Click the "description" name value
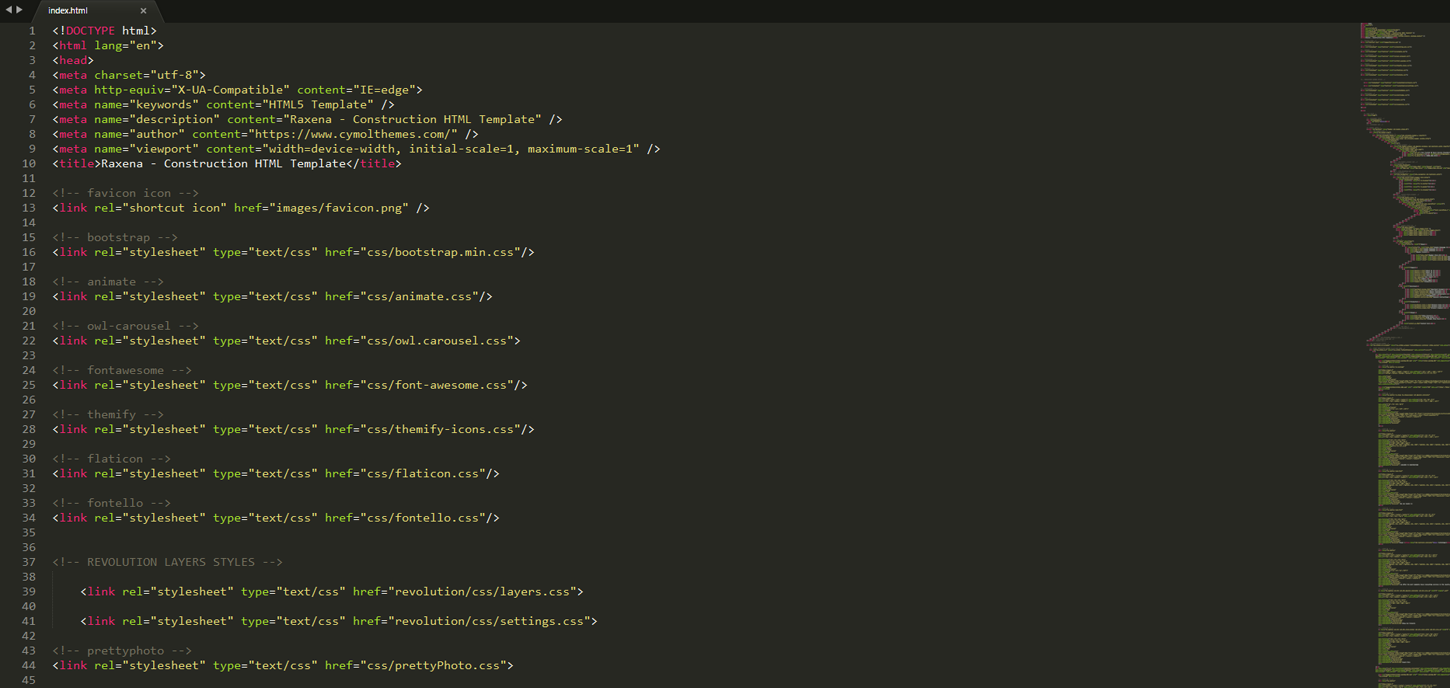 (174, 119)
